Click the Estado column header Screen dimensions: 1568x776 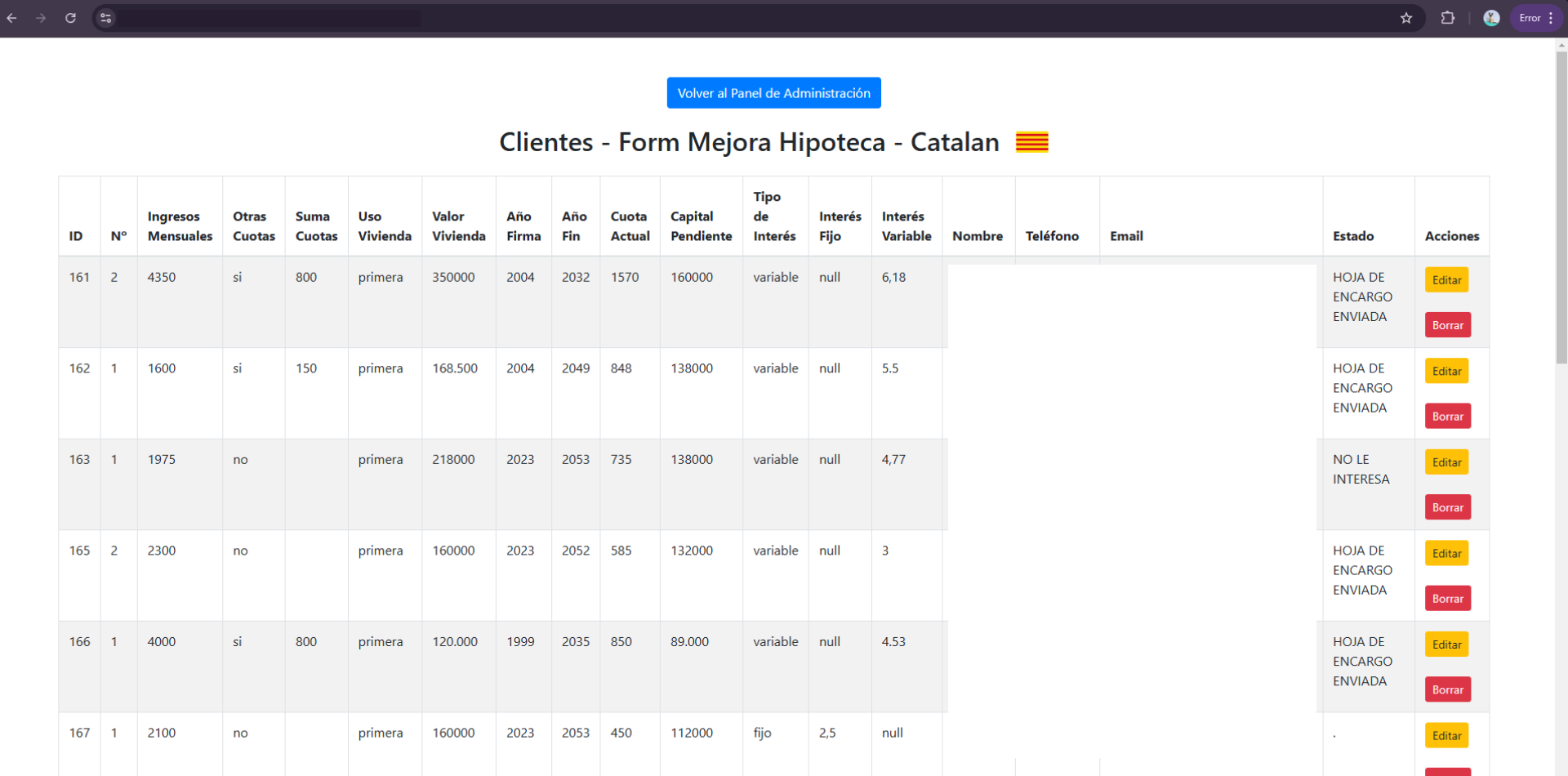point(1353,236)
